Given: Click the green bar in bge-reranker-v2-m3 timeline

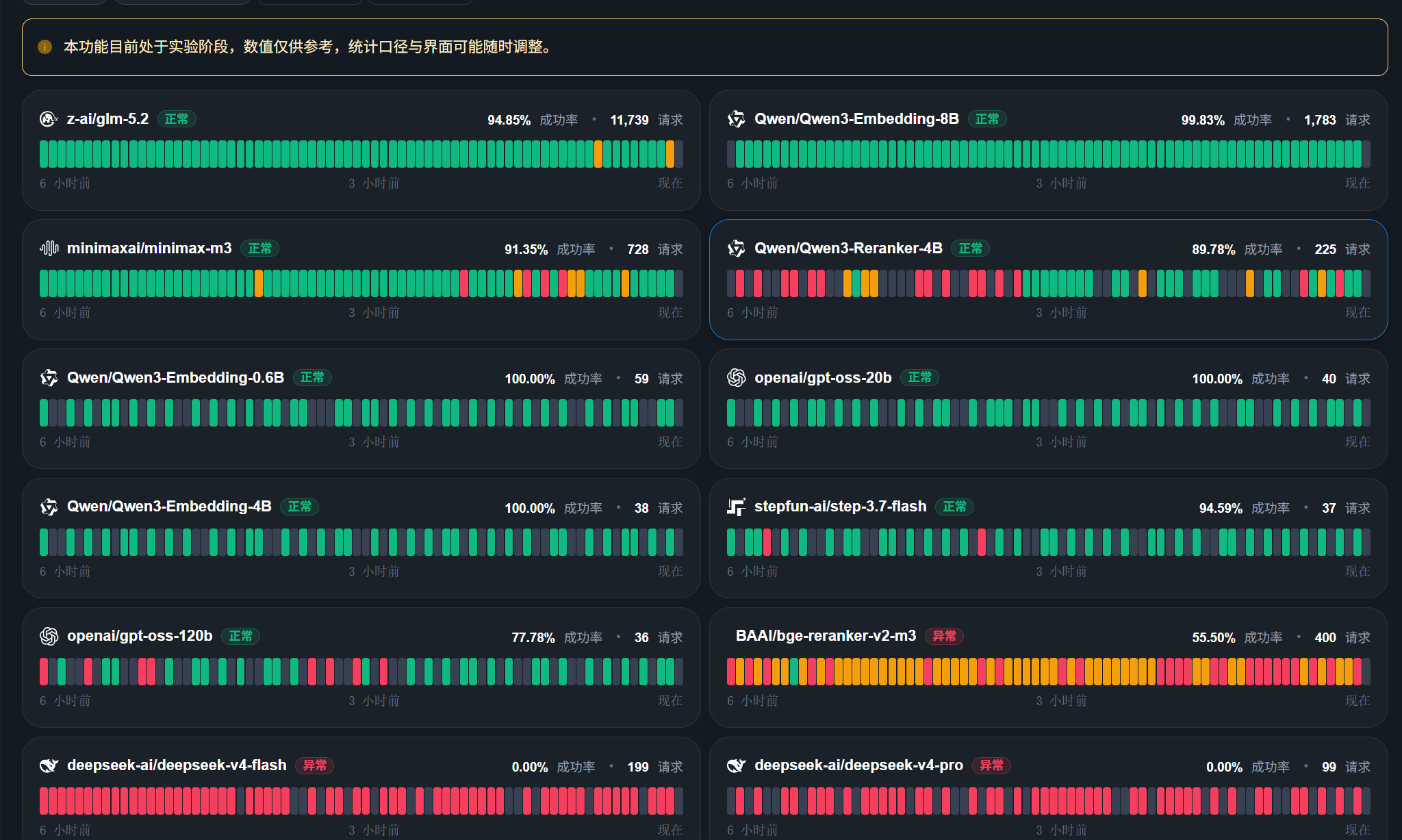Looking at the screenshot, I should click(x=794, y=672).
